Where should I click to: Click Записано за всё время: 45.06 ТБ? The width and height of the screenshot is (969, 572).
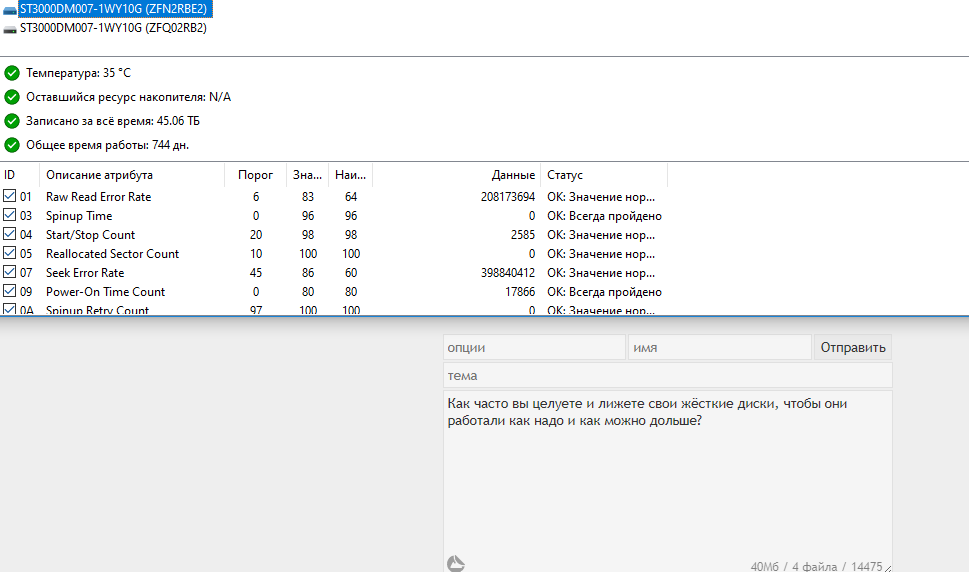click(112, 121)
